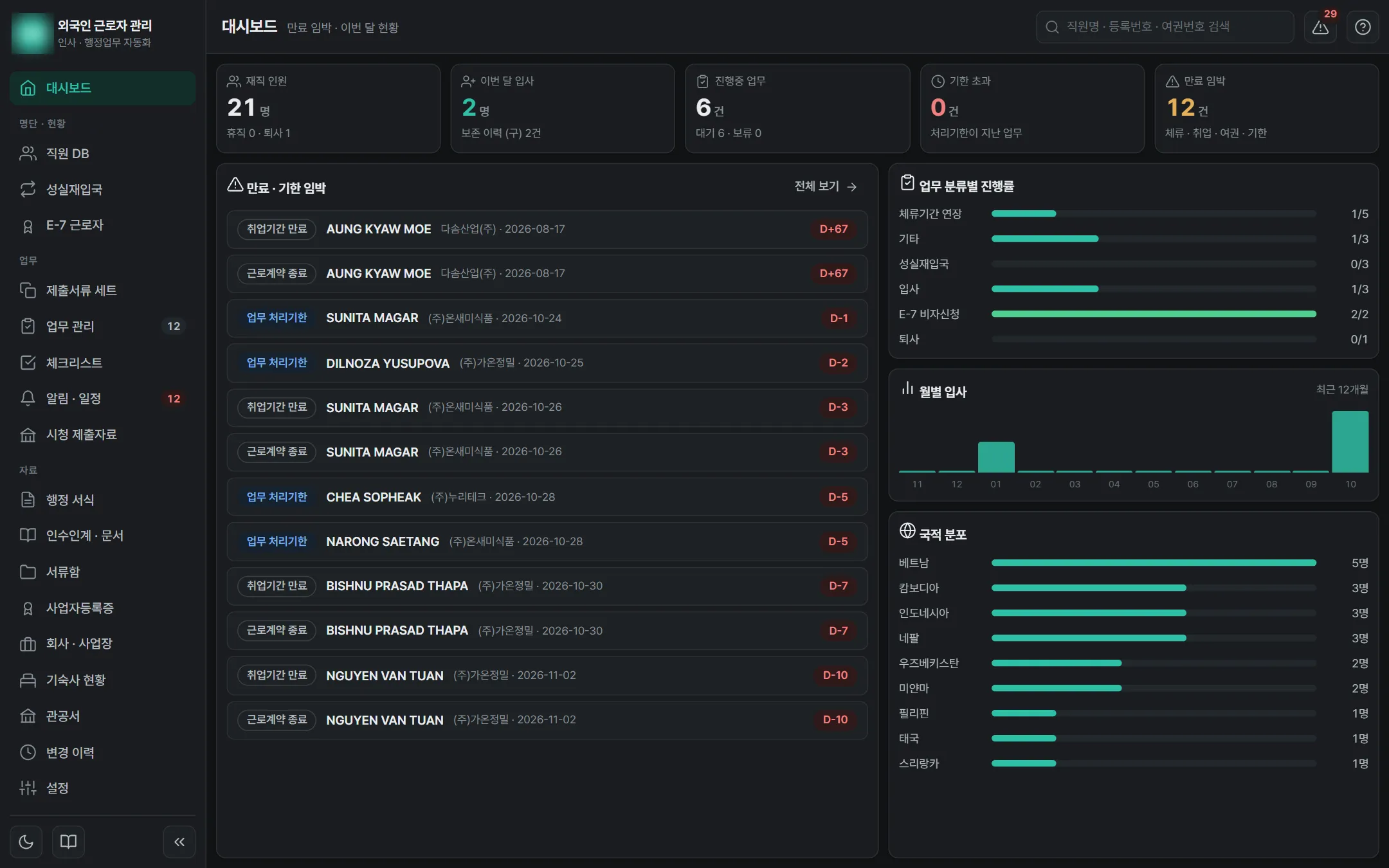Open E-7 근로자 sidebar item
Viewport: 1389px width, 868px height.
pos(103,226)
